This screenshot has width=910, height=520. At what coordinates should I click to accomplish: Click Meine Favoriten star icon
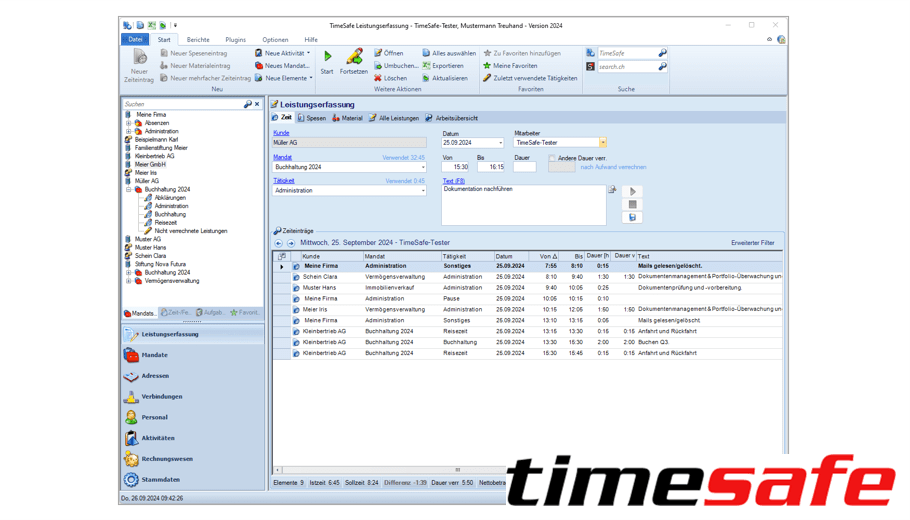[x=487, y=66]
